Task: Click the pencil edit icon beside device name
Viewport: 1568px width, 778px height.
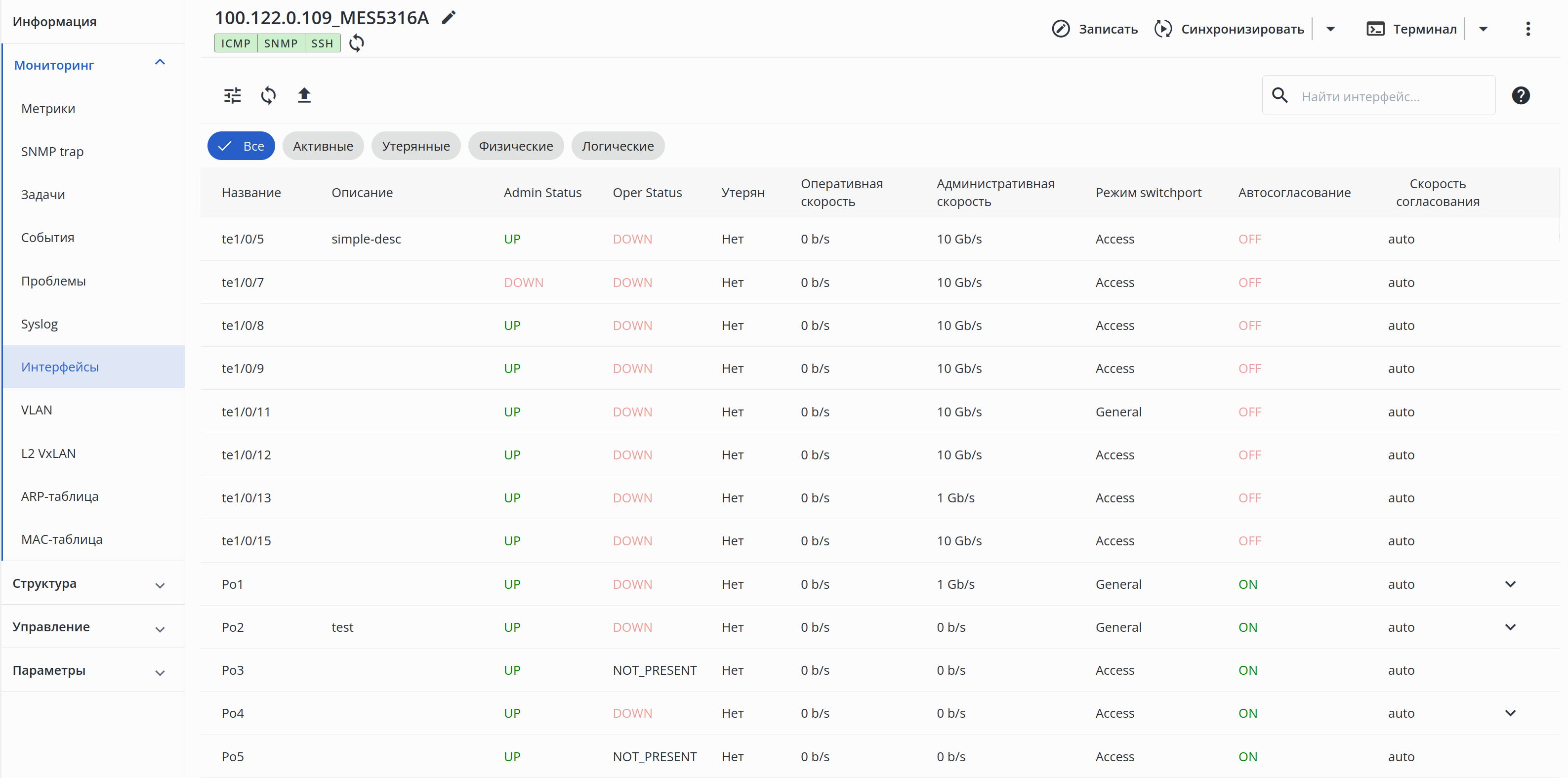Action: tap(449, 18)
